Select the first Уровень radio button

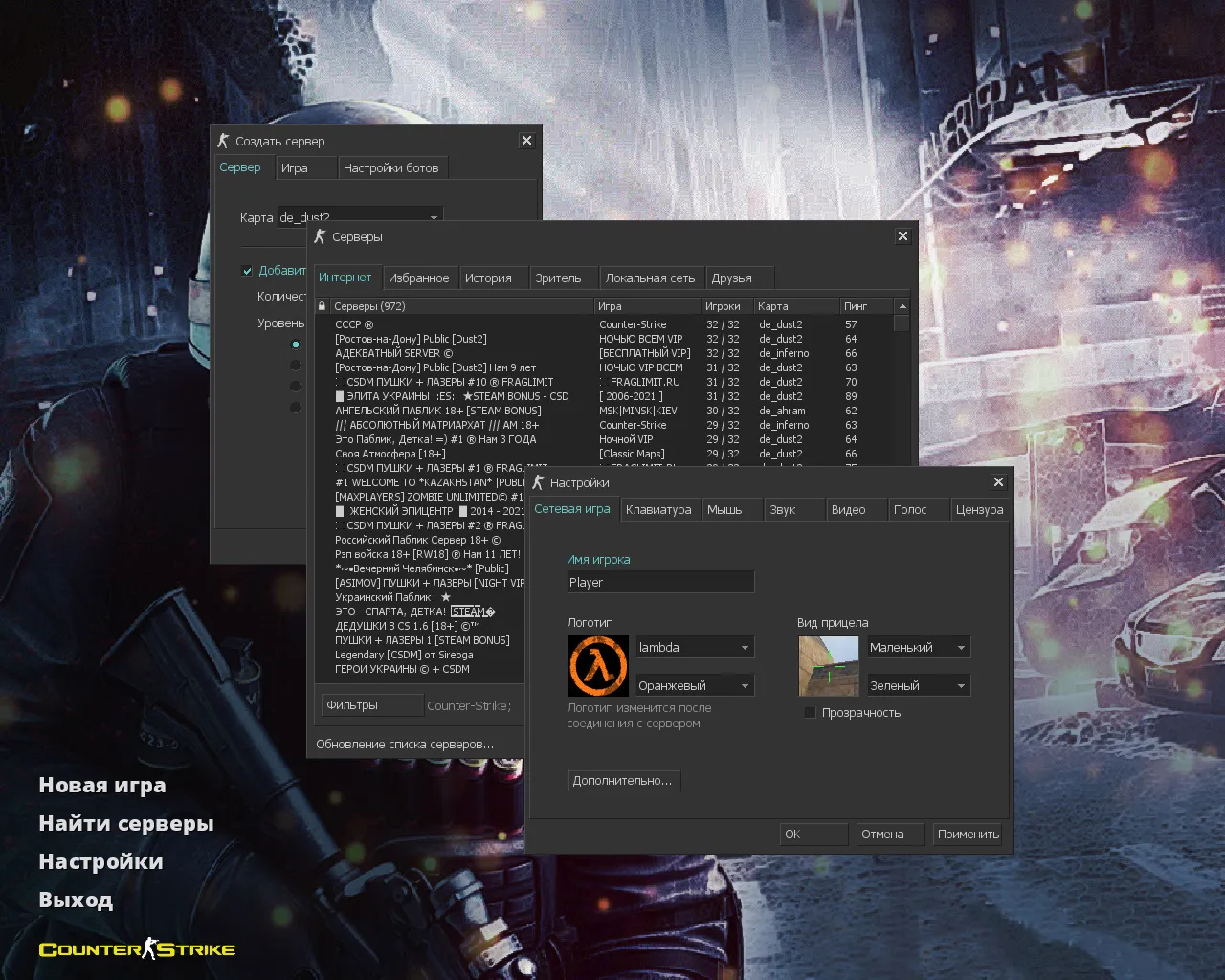click(296, 344)
